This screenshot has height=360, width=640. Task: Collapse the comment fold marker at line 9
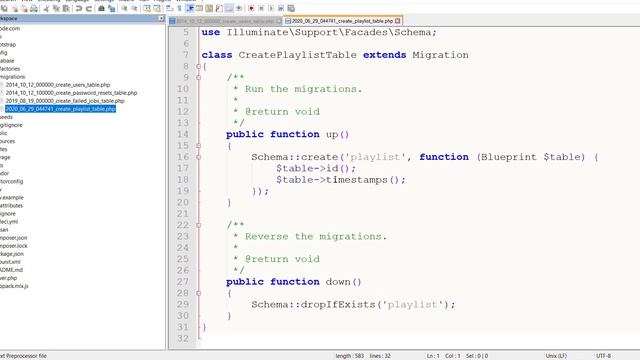[x=198, y=78]
